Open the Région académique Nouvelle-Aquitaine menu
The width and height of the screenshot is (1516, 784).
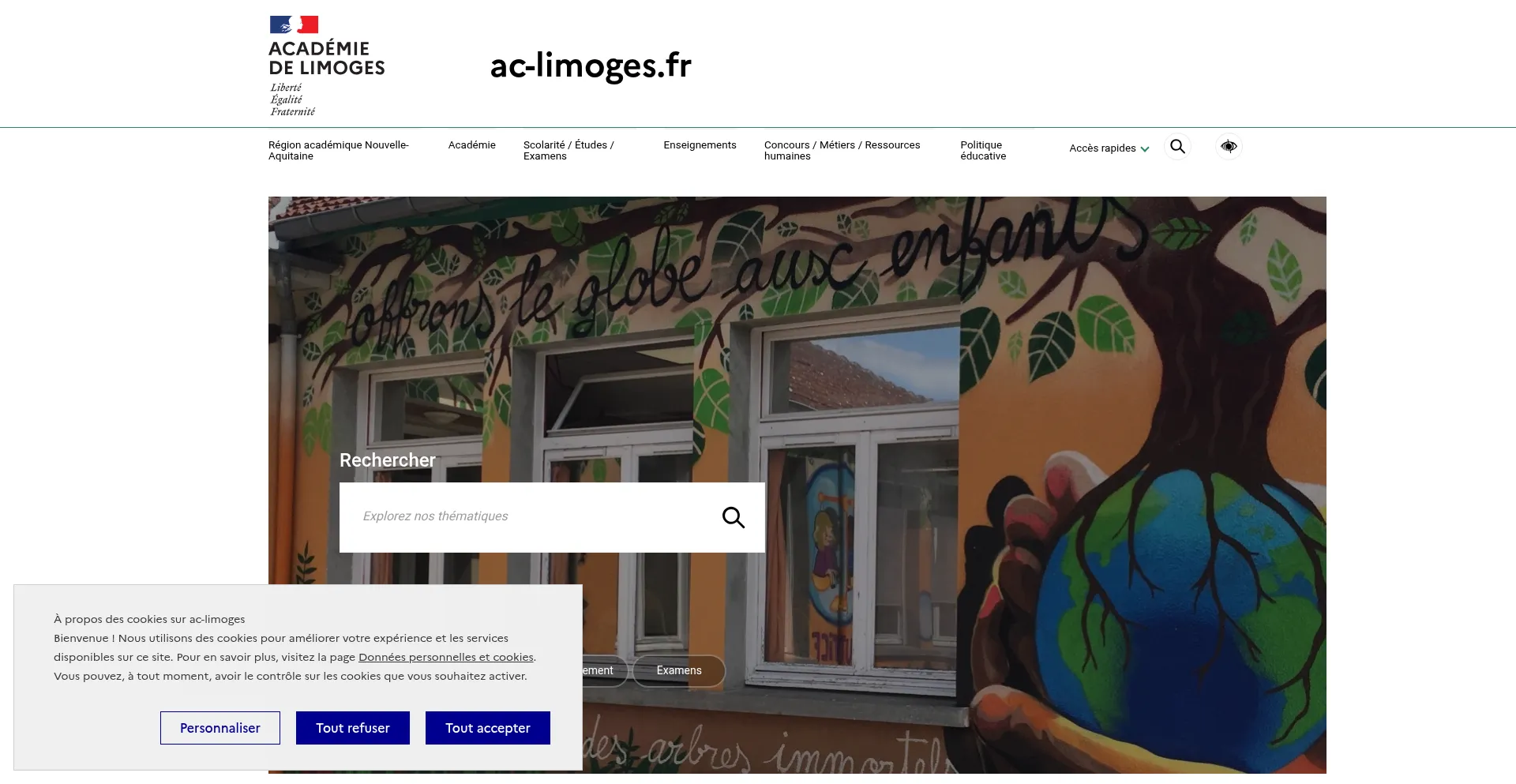pyautogui.click(x=338, y=150)
